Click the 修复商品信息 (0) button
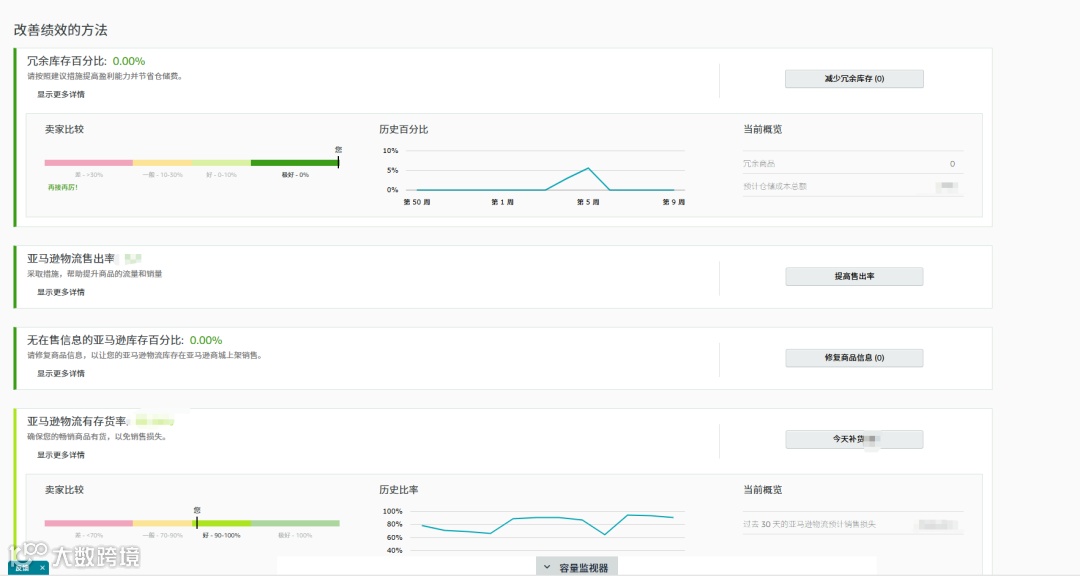The width and height of the screenshot is (1080, 576). (x=854, y=358)
